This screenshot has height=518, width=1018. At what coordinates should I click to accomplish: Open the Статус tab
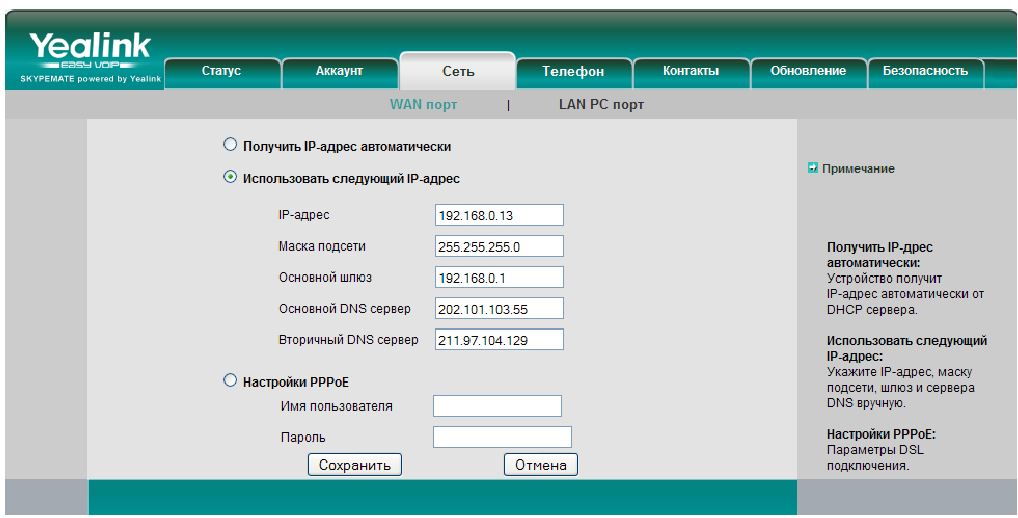(x=221, y=72)
